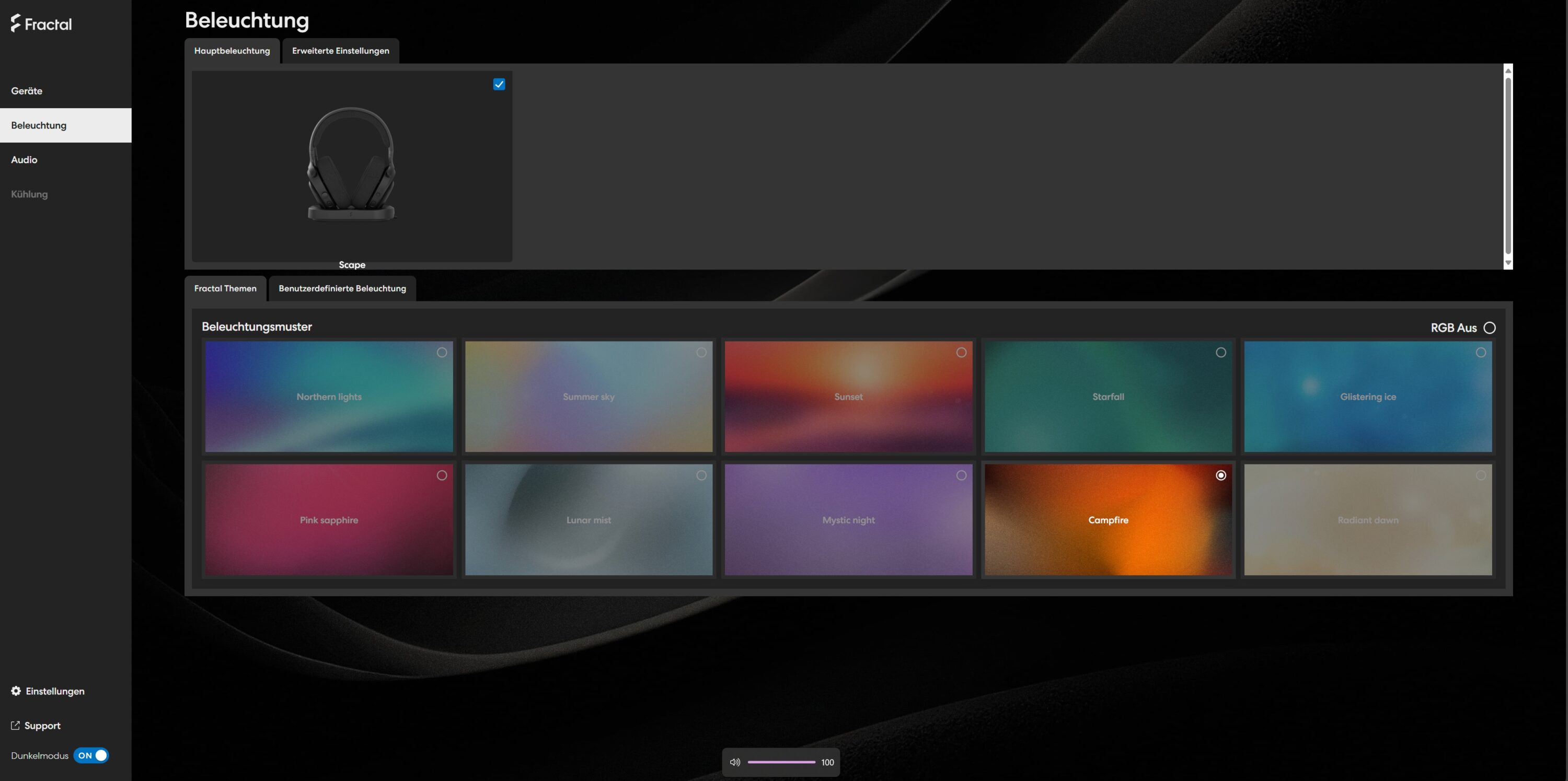Choose the Sunset lighting theme
The width and height of the screenshot is (1568, 781).
pos(848,397)
